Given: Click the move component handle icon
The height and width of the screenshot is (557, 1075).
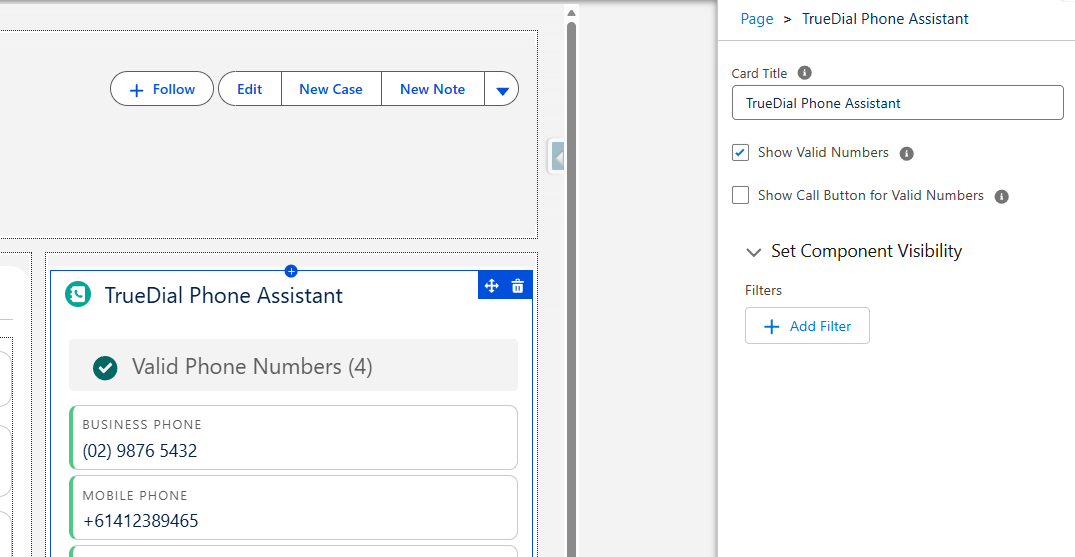Looking at the screenshot, I should point(492,286).
